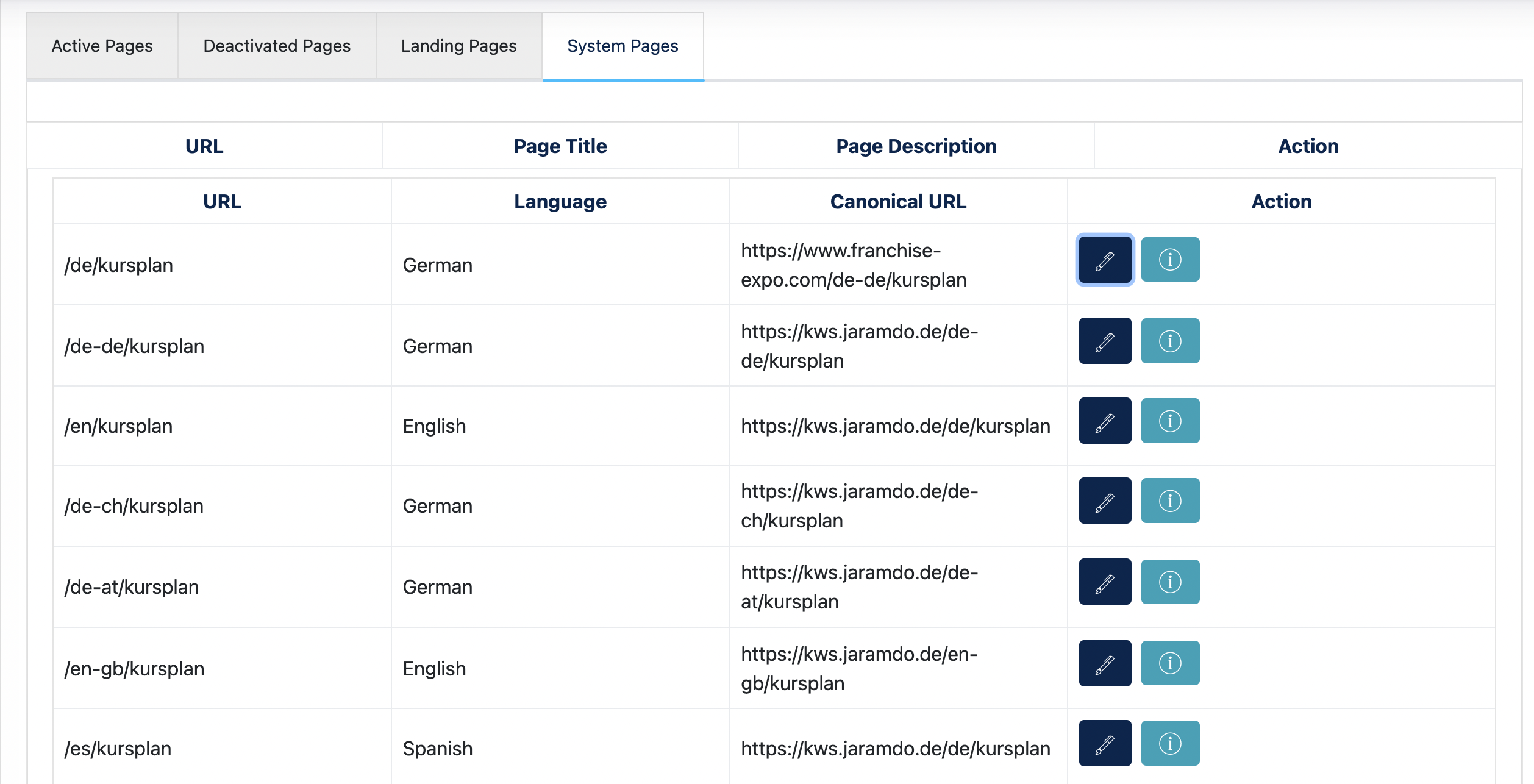
Task: Select the System Pages tab
Action: (x=623, y=46)
